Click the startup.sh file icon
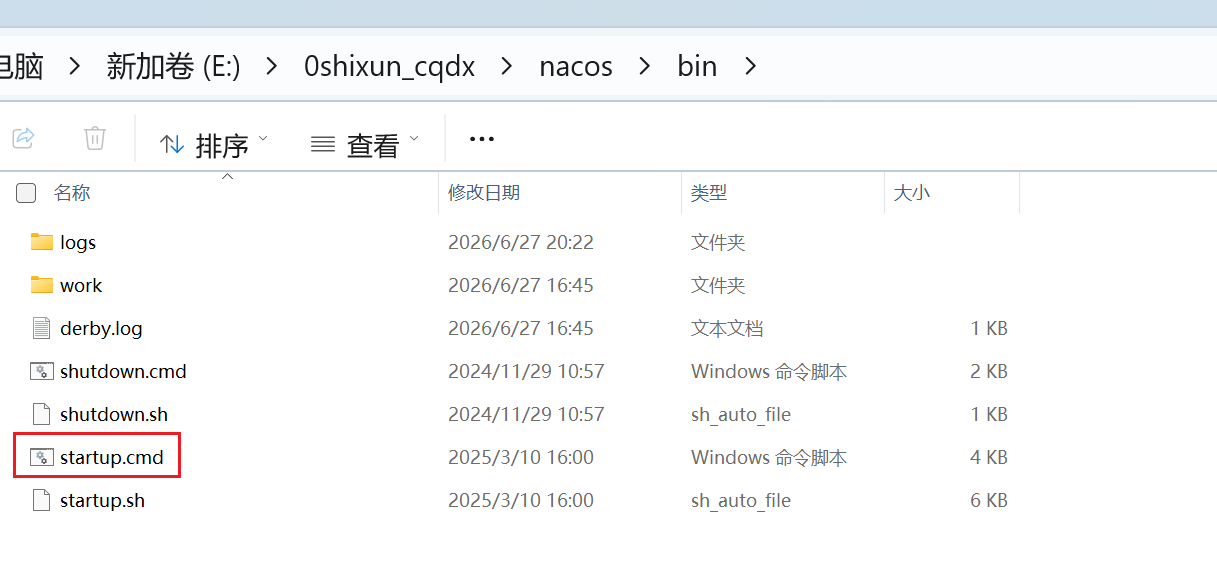Screen dimensions: 1217x570 pos(41,500)
